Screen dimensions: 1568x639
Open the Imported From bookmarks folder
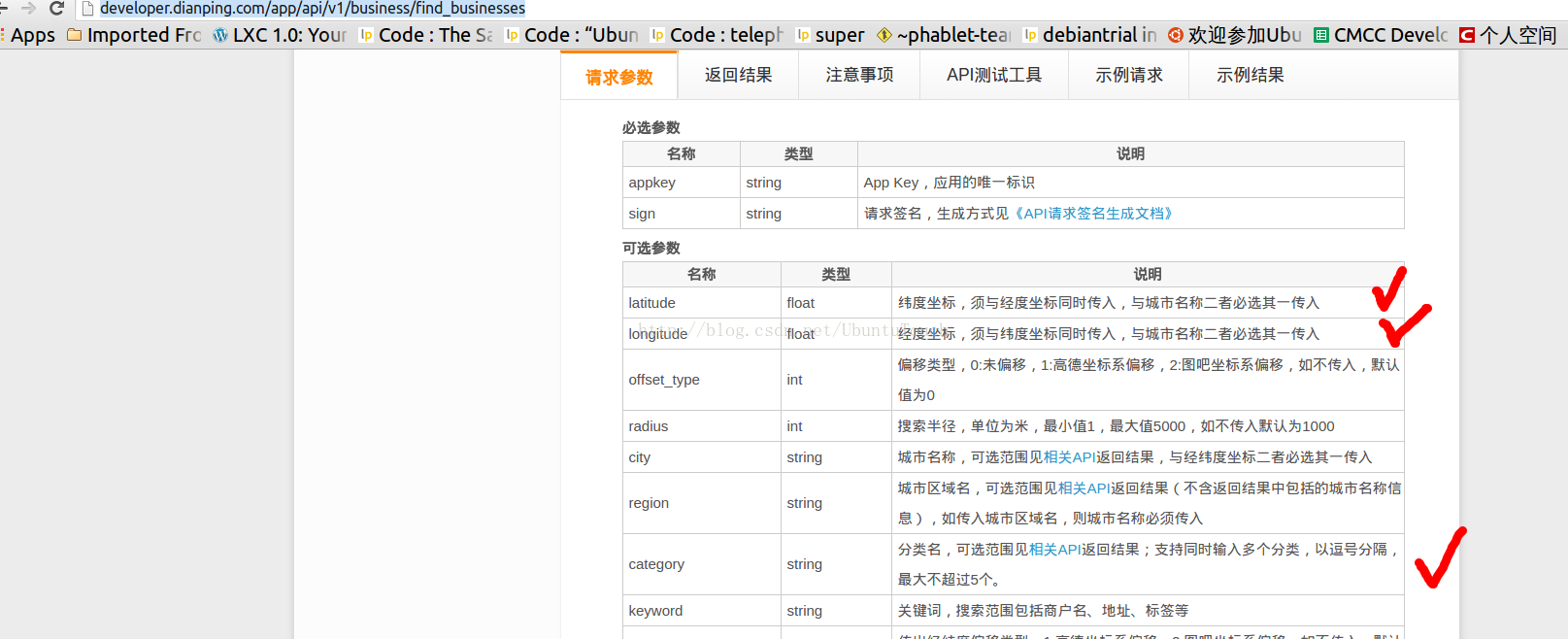click(134, 35)
